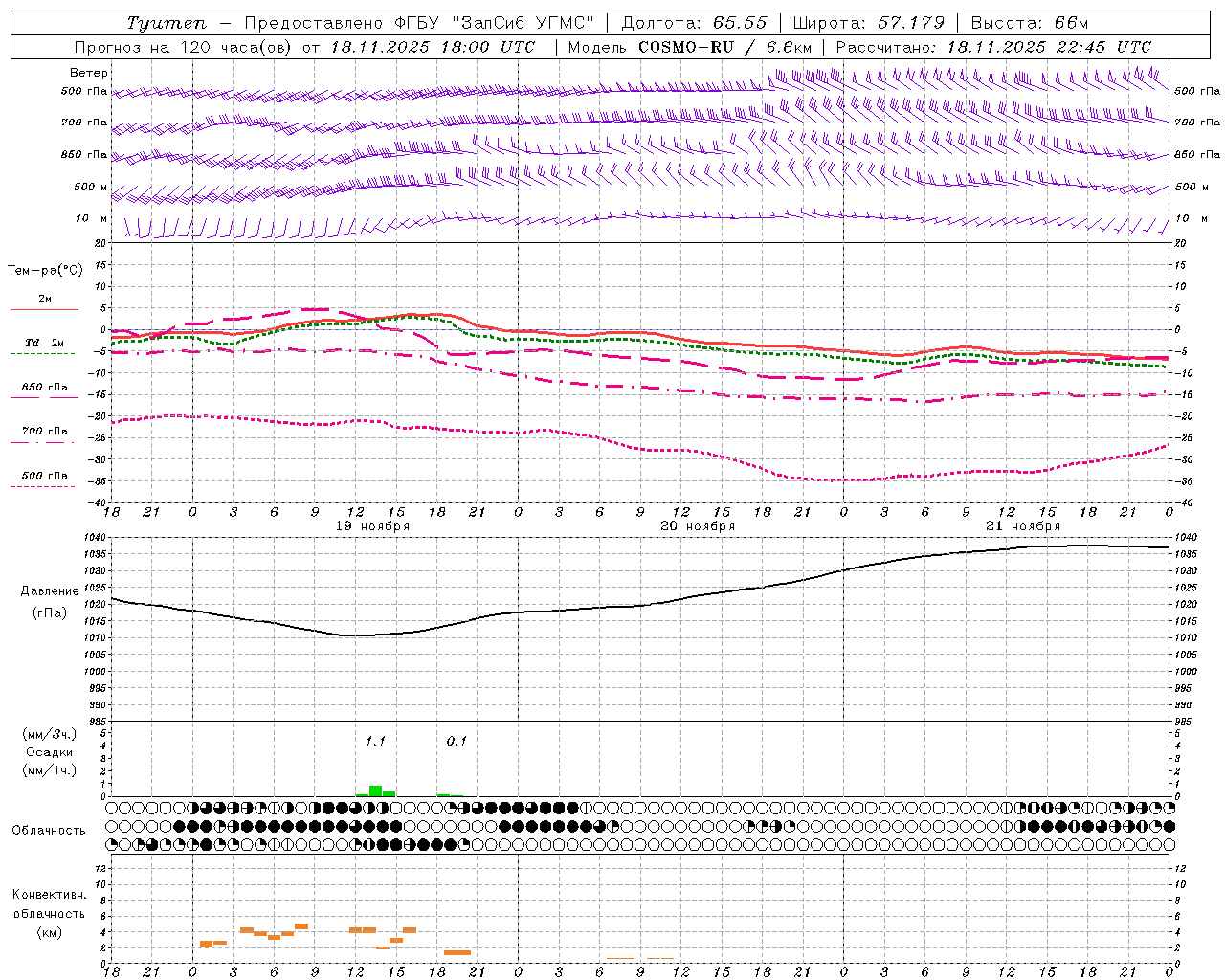Click the Осадки precipitation label
The width and height of the screenshot is (1225, 980).
click(50, 752)
